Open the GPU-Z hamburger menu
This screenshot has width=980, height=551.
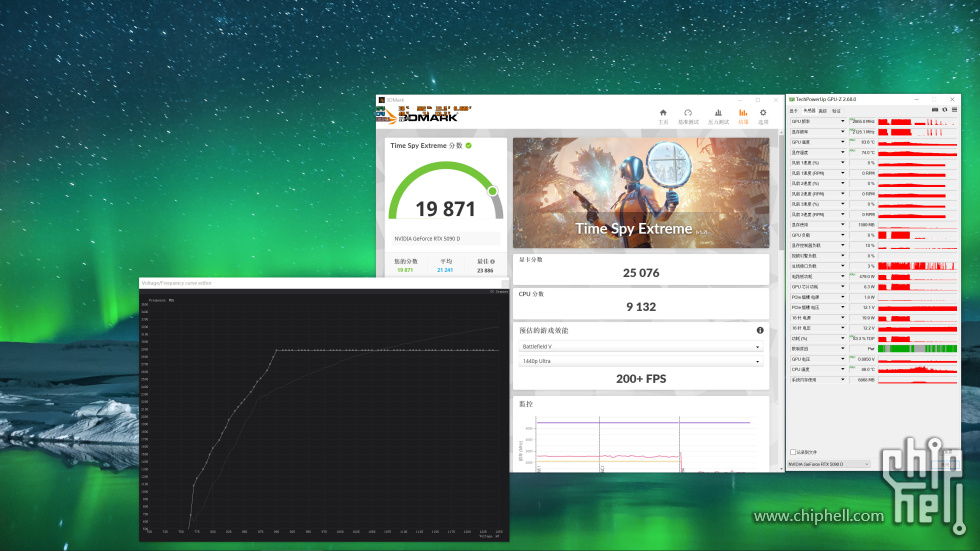coord(954,110)
